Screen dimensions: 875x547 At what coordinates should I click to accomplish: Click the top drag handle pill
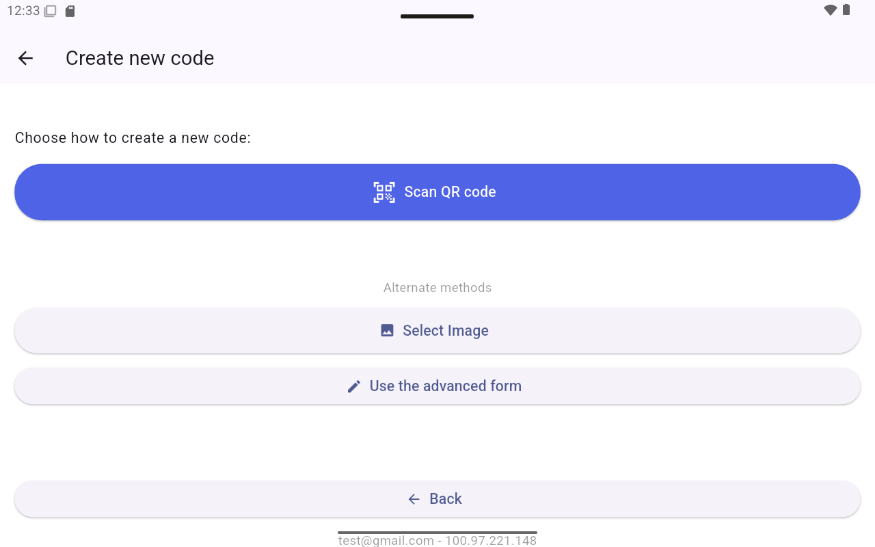438,16
